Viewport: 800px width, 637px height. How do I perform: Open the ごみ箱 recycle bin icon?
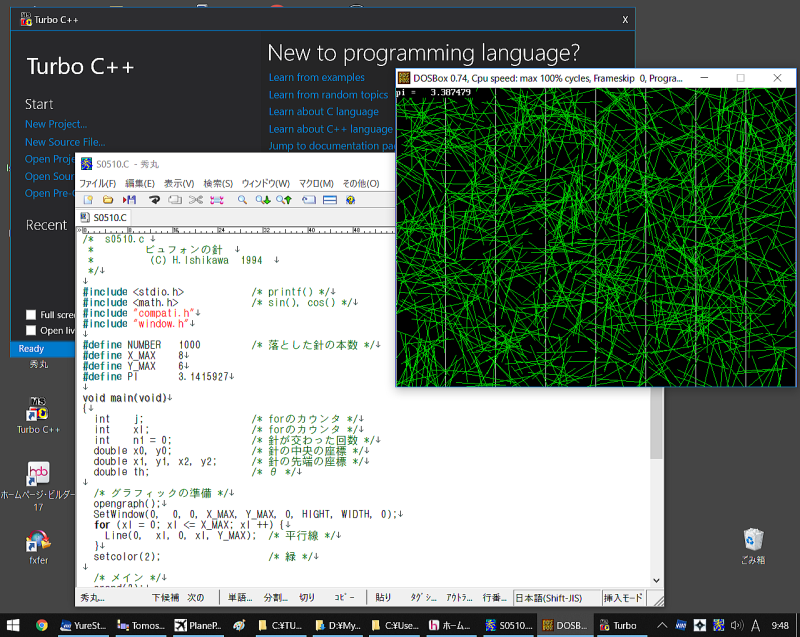point(753,547)
